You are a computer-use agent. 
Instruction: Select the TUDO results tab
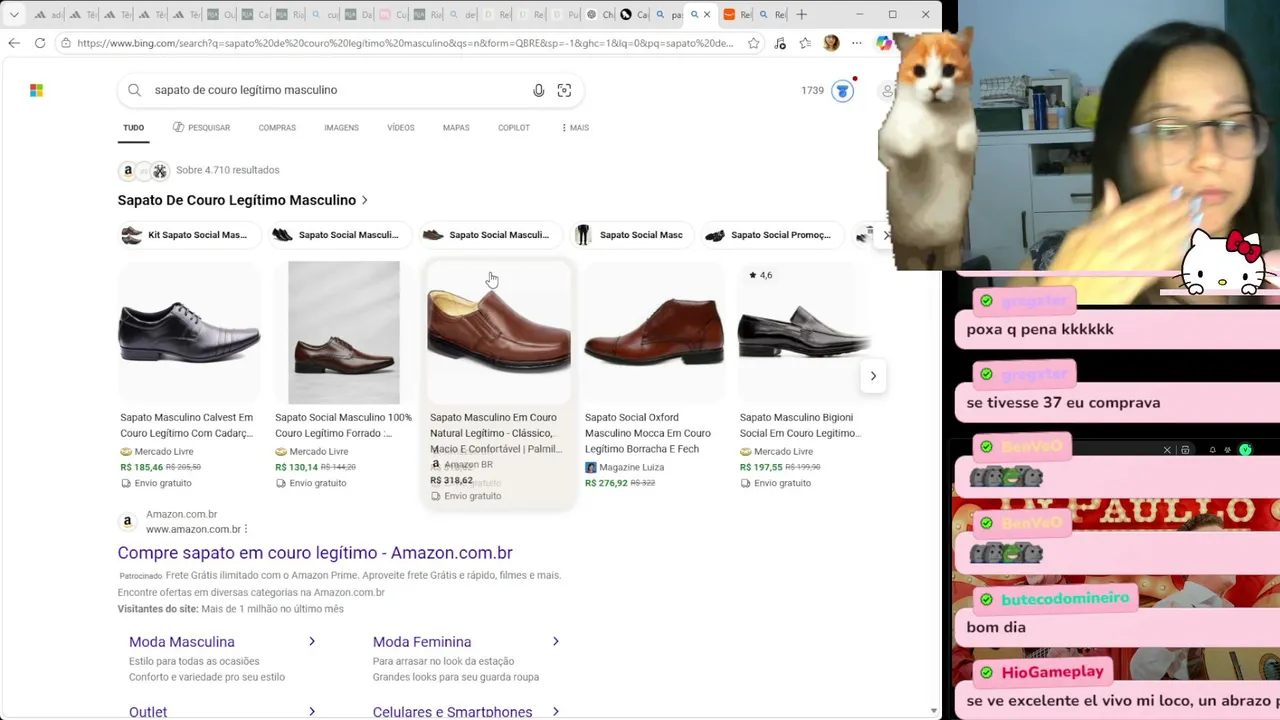tap(133, 128)
